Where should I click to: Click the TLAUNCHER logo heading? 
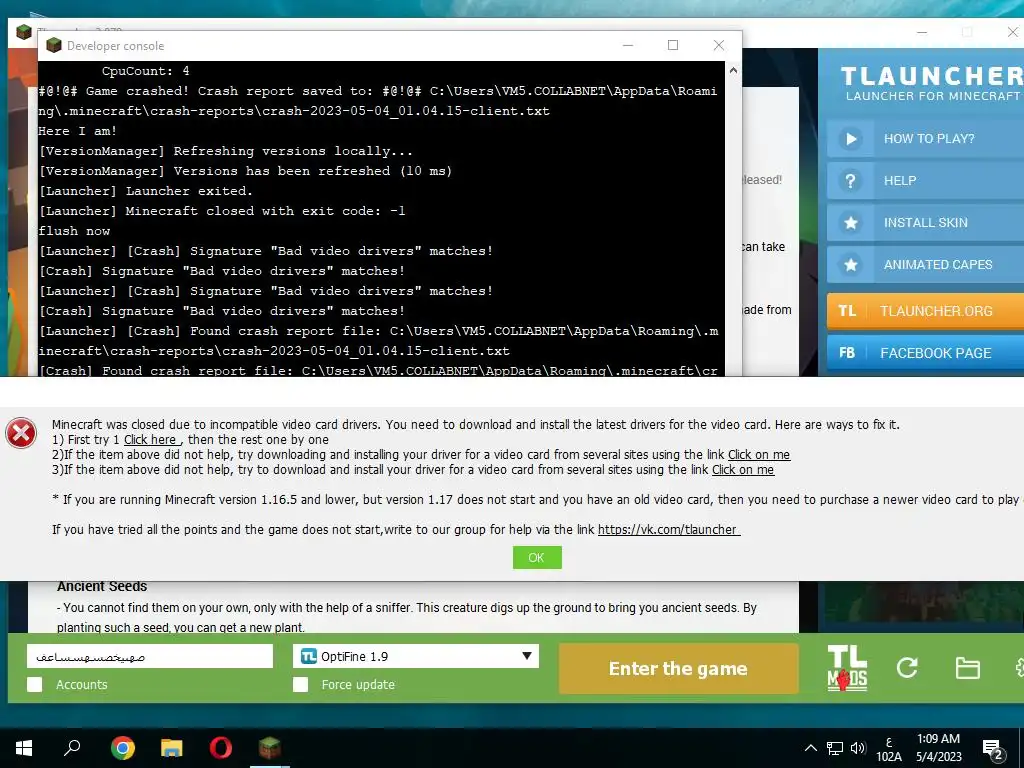[932, 76]
